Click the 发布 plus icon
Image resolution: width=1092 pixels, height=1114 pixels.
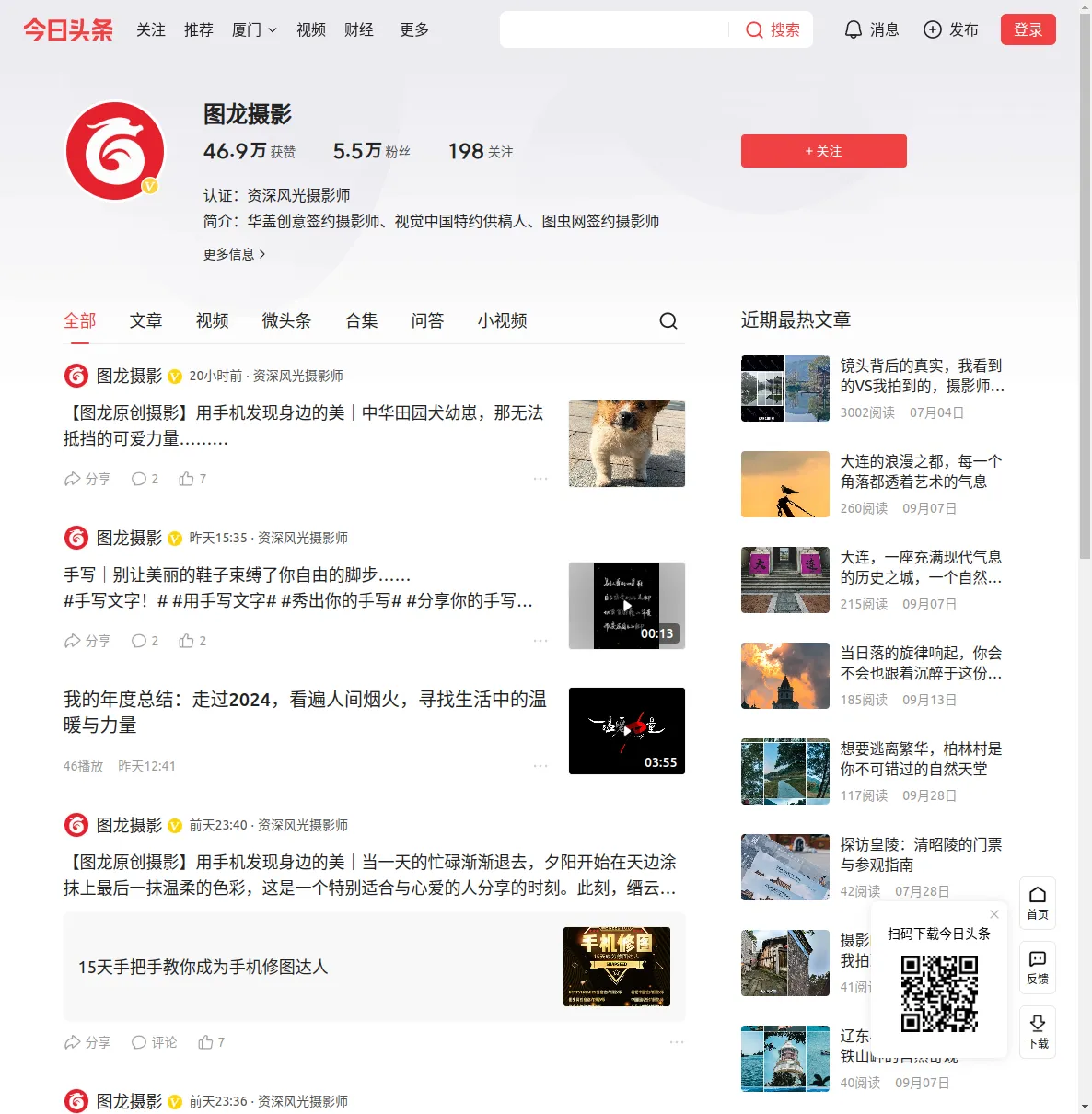click(933, 29)
